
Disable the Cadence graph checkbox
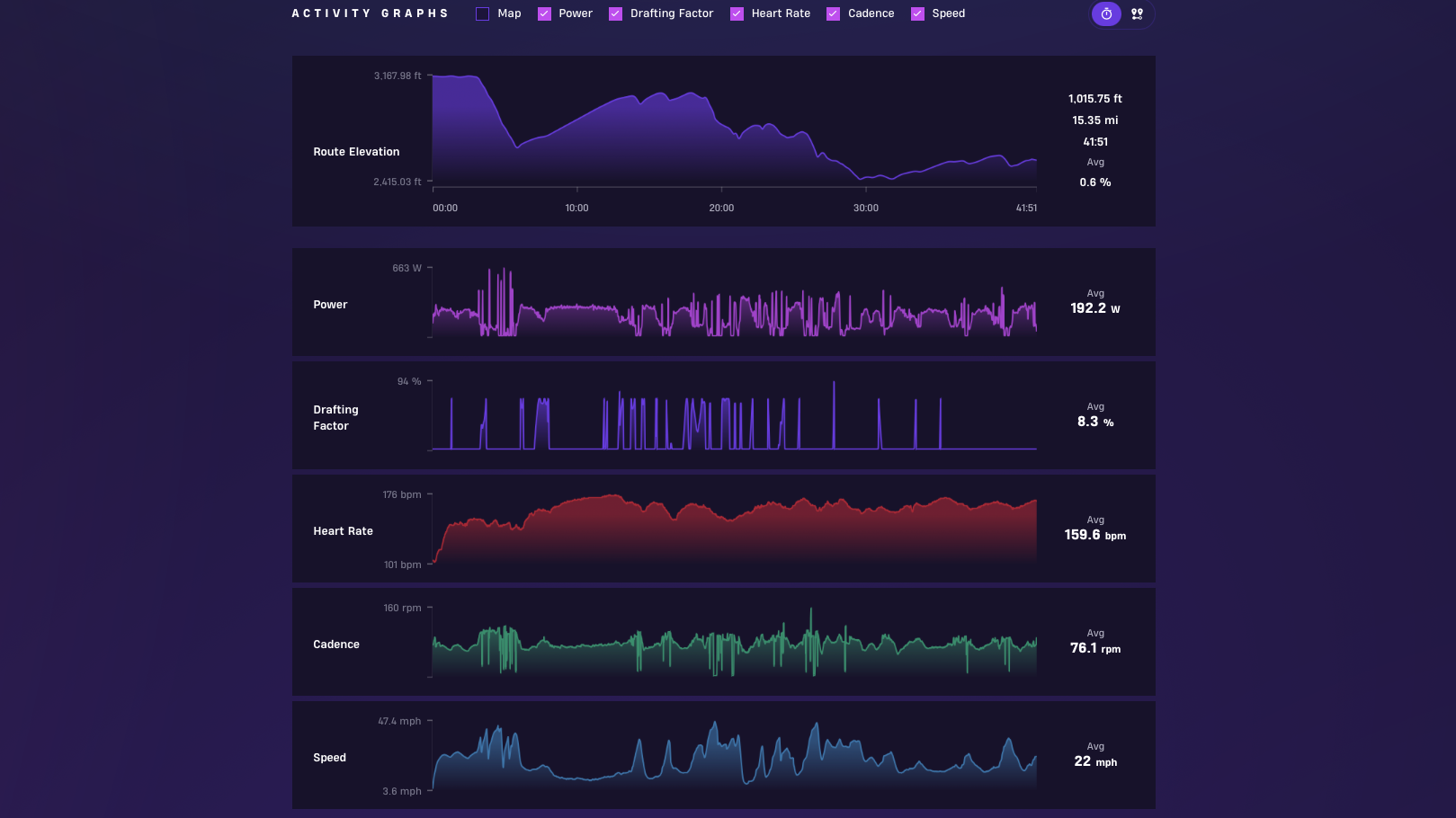click(x=833, y=13)
